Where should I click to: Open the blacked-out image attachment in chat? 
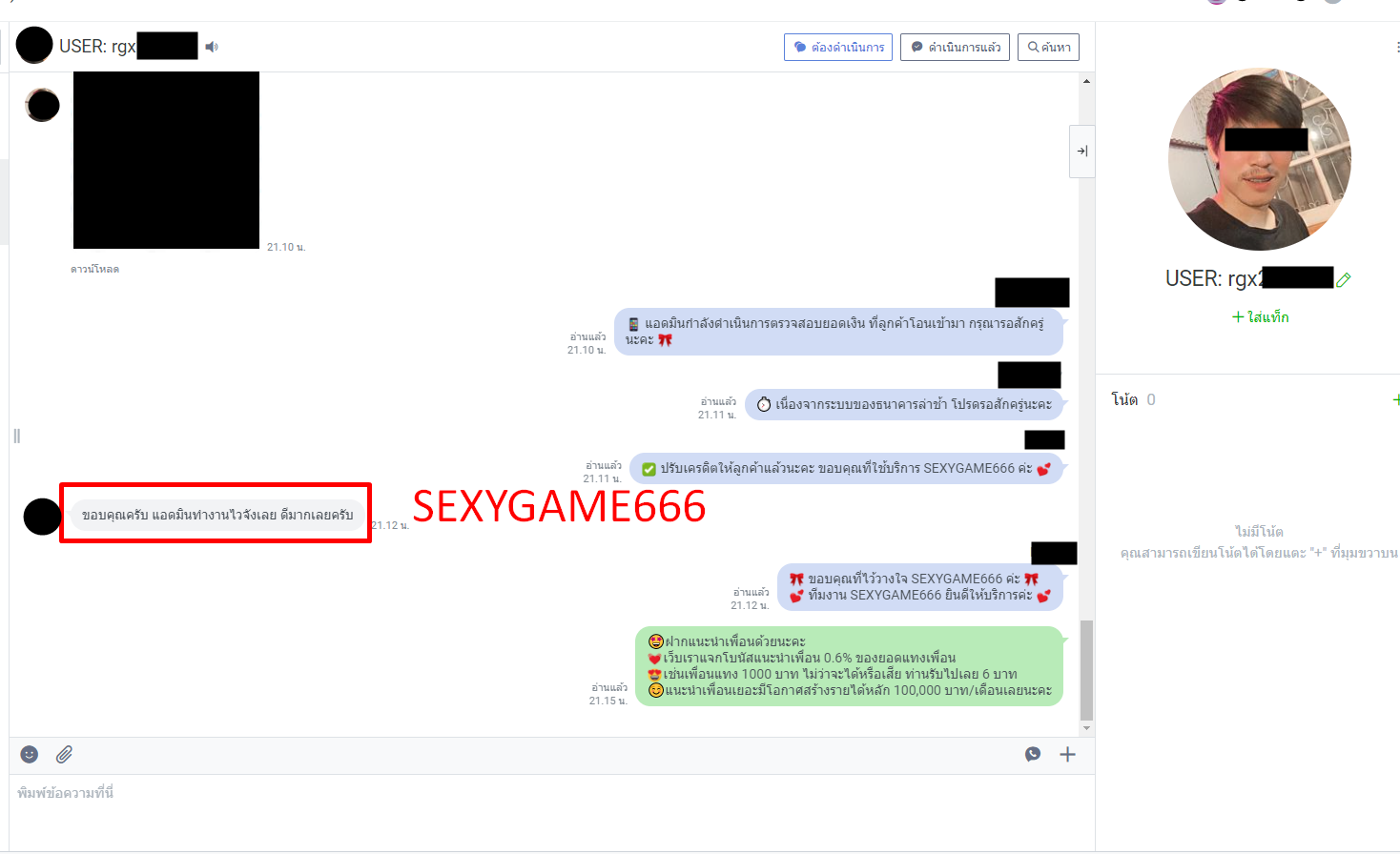click(x=166, y=159)
